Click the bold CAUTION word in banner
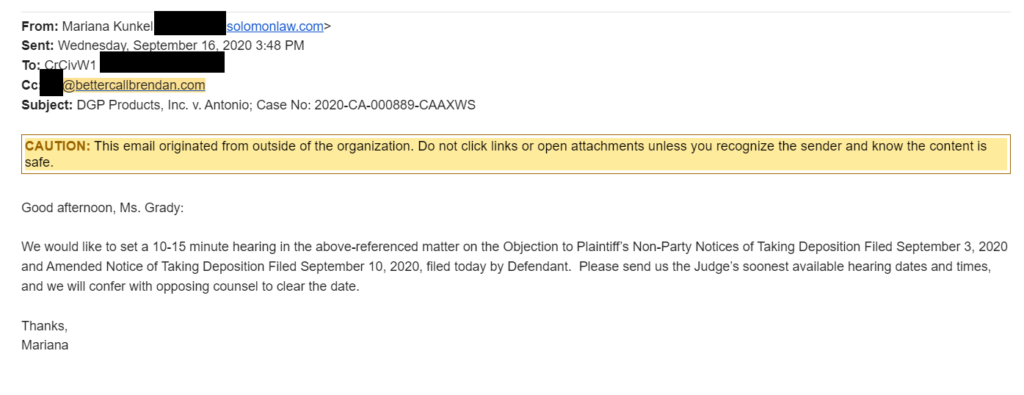Screen dimensions: 1024x395 point(57,146)
